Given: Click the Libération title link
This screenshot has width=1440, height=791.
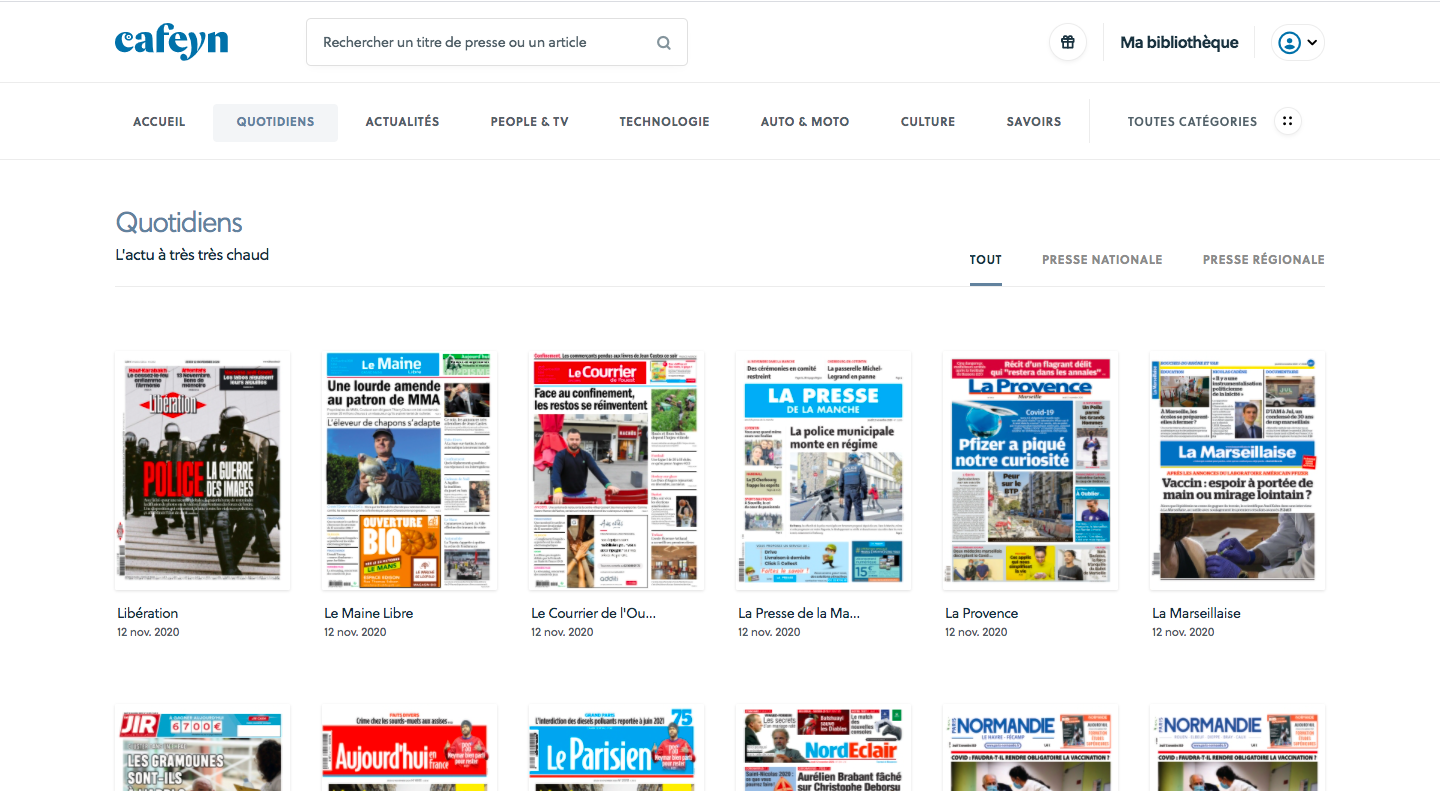Looking at the screenshot, I should [147, 613].
